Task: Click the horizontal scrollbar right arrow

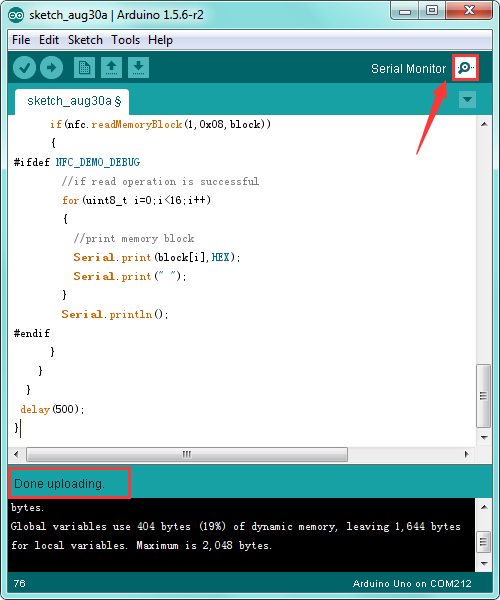Action: [467, 454]
